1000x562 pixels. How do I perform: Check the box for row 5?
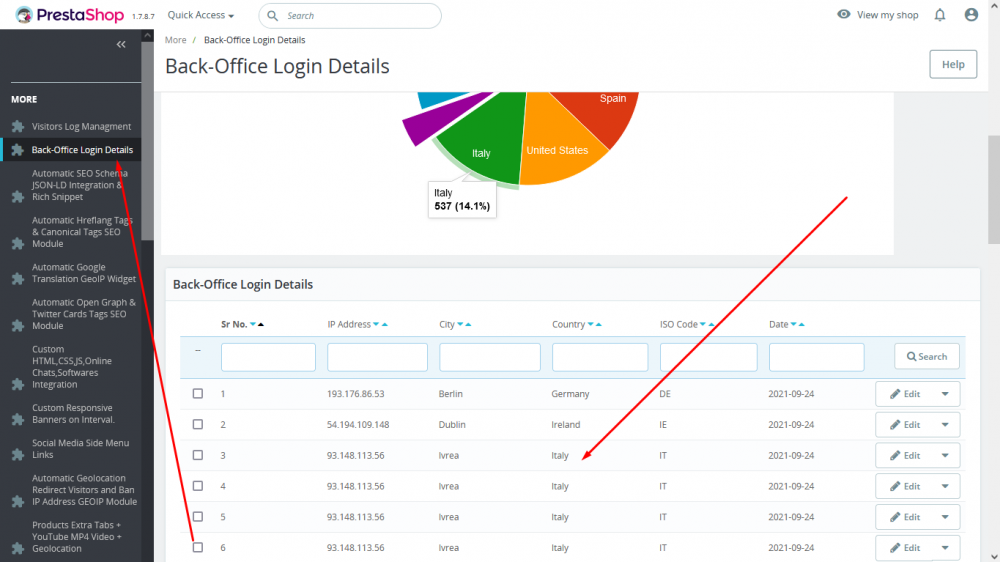coord(198,517)
